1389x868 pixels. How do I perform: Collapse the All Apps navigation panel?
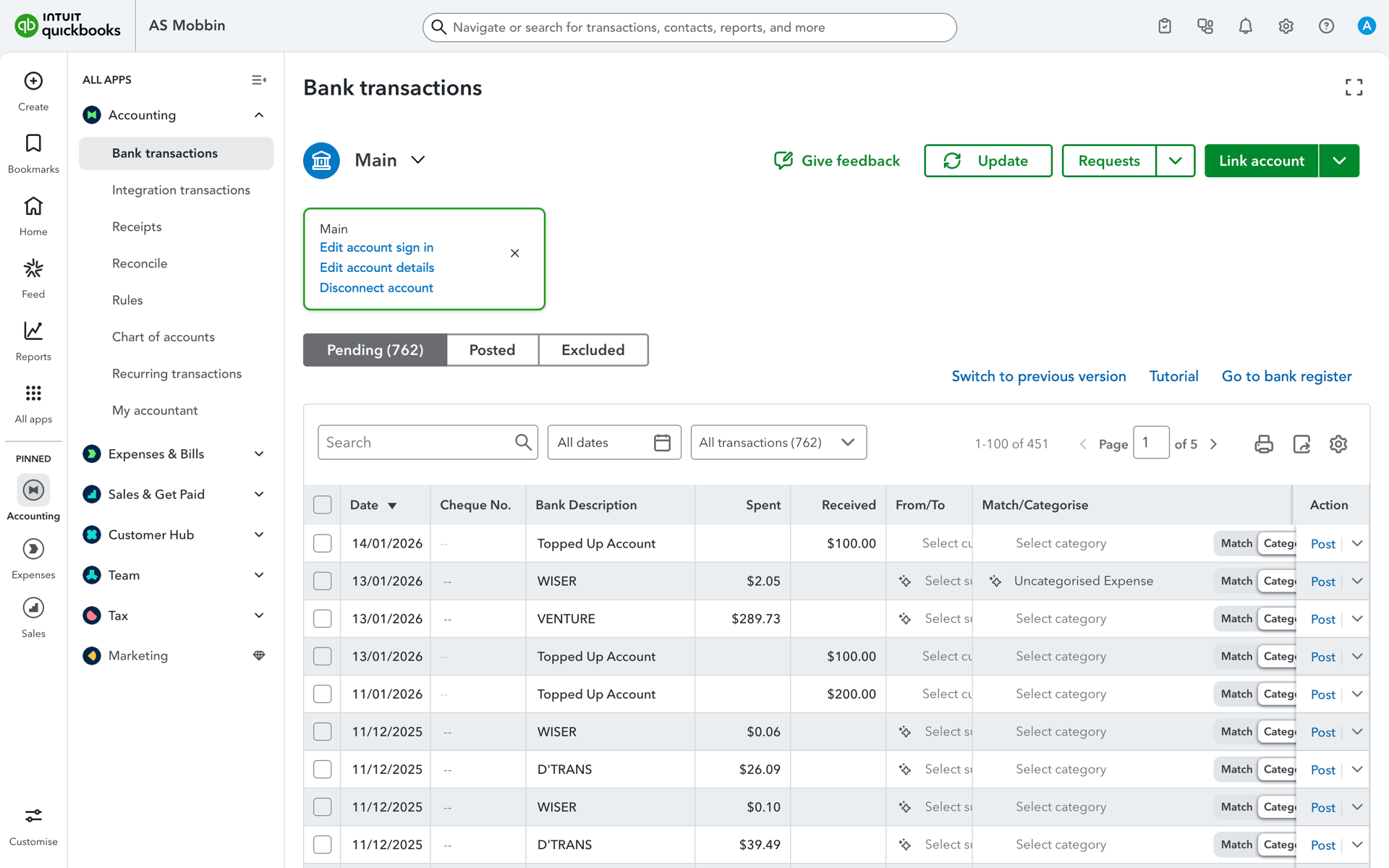coord(259,80)
